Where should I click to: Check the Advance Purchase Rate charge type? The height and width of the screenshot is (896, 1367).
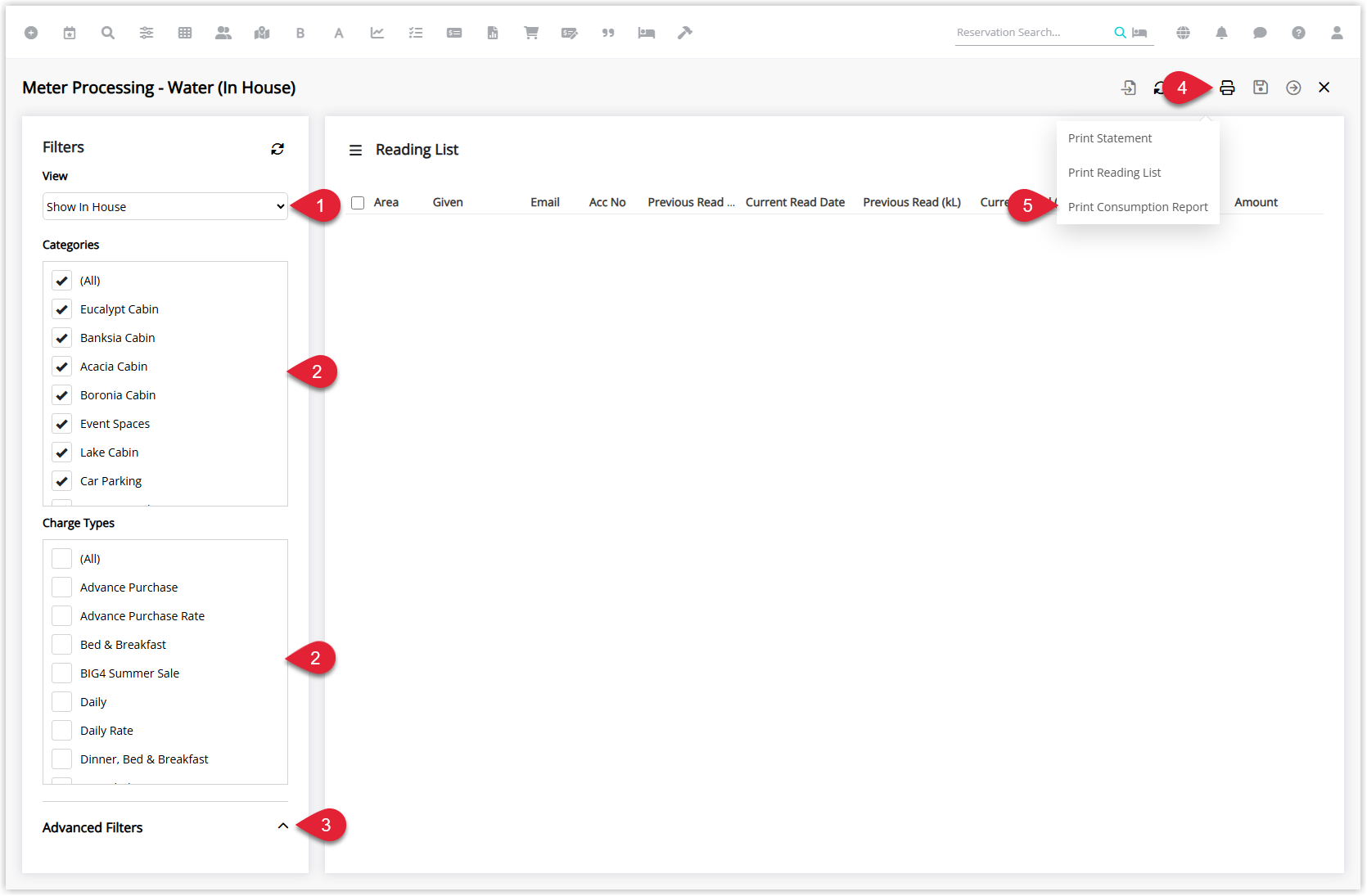(62, 616)
